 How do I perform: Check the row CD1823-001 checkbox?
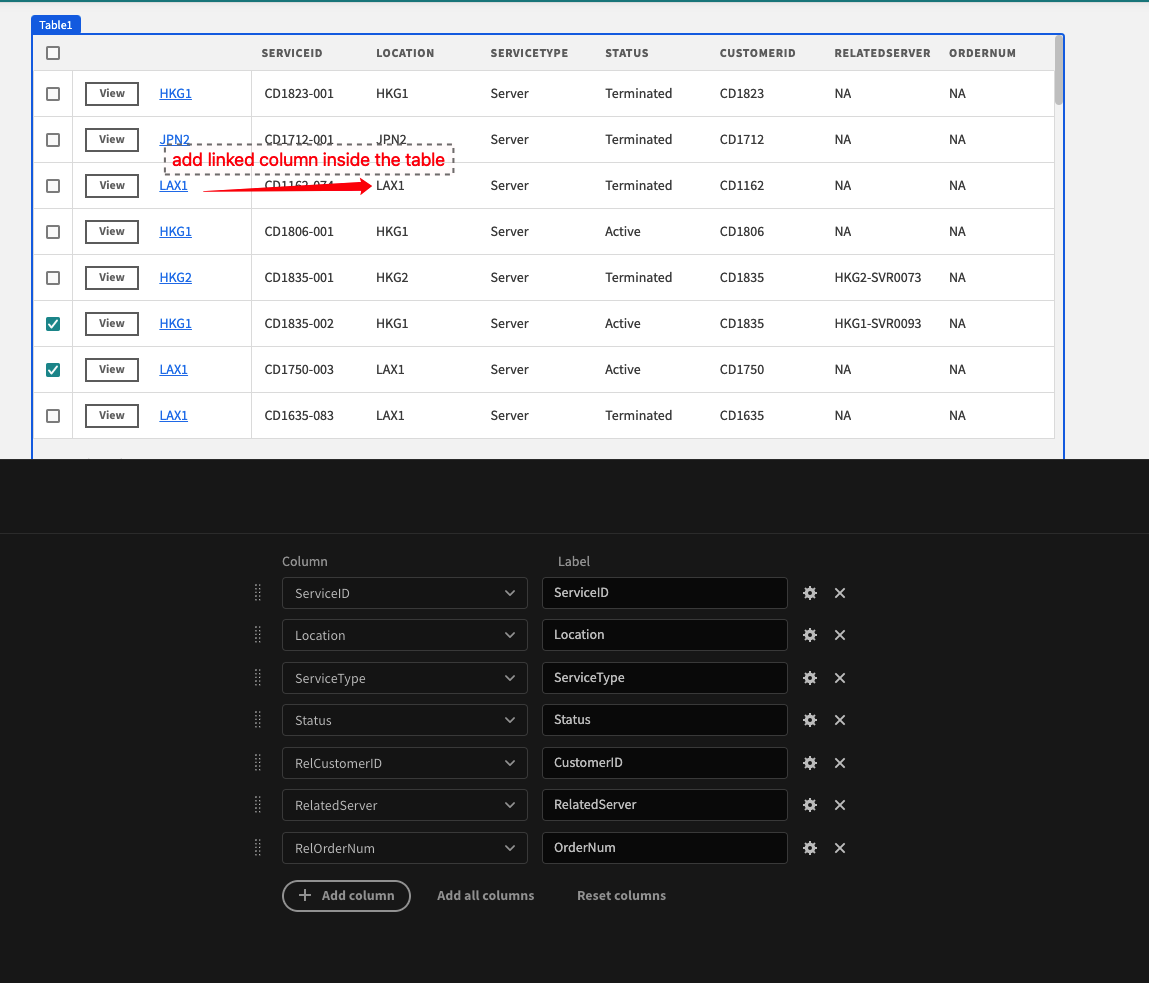click(x=53, y=94)
